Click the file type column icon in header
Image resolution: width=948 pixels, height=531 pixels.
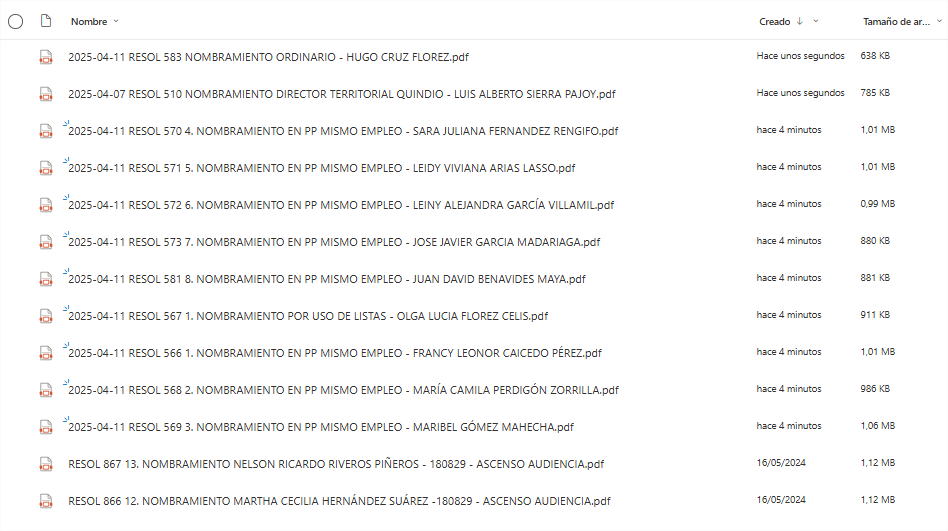click(46, 21)
